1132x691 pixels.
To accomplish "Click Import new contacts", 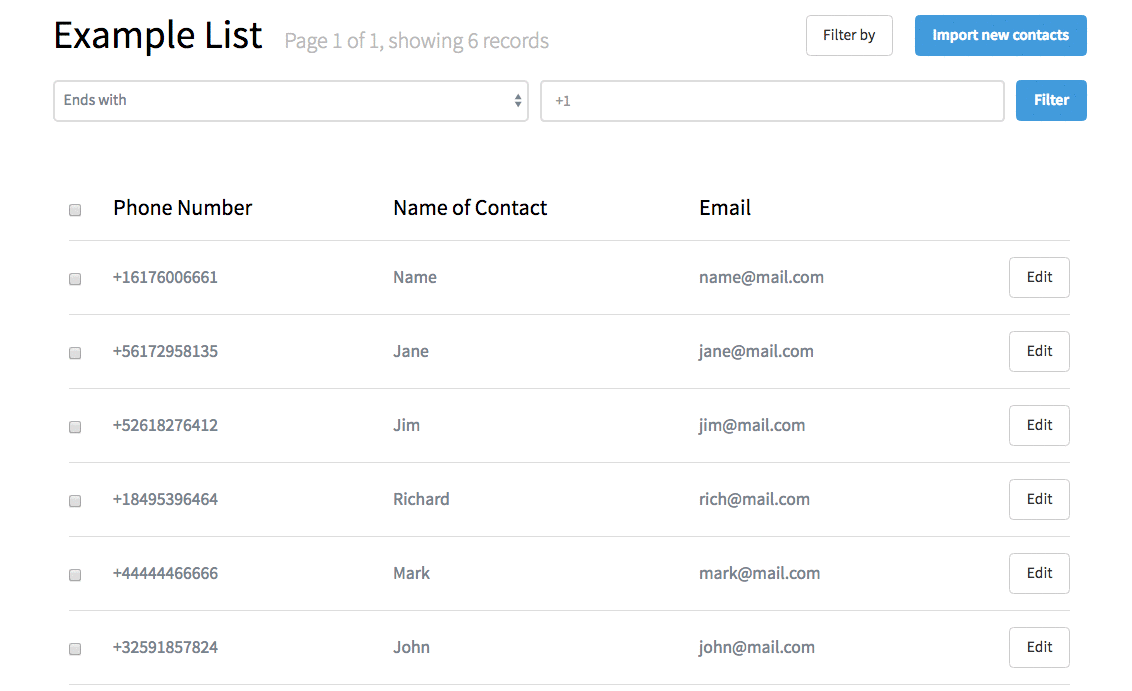I will pyautogui.click(x=1000, y=35).
